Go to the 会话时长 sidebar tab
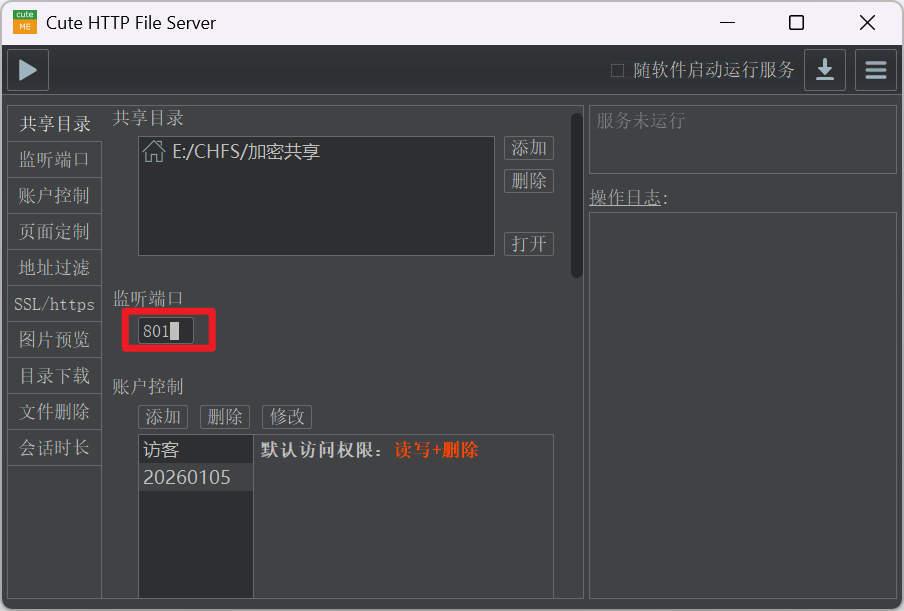 pos(55,448)
